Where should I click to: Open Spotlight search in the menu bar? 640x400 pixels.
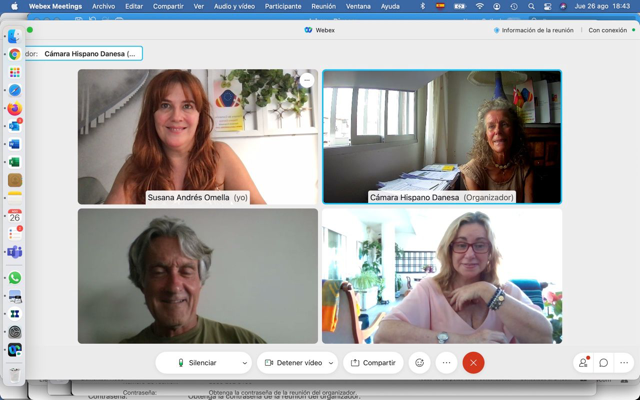click(531, 6)
